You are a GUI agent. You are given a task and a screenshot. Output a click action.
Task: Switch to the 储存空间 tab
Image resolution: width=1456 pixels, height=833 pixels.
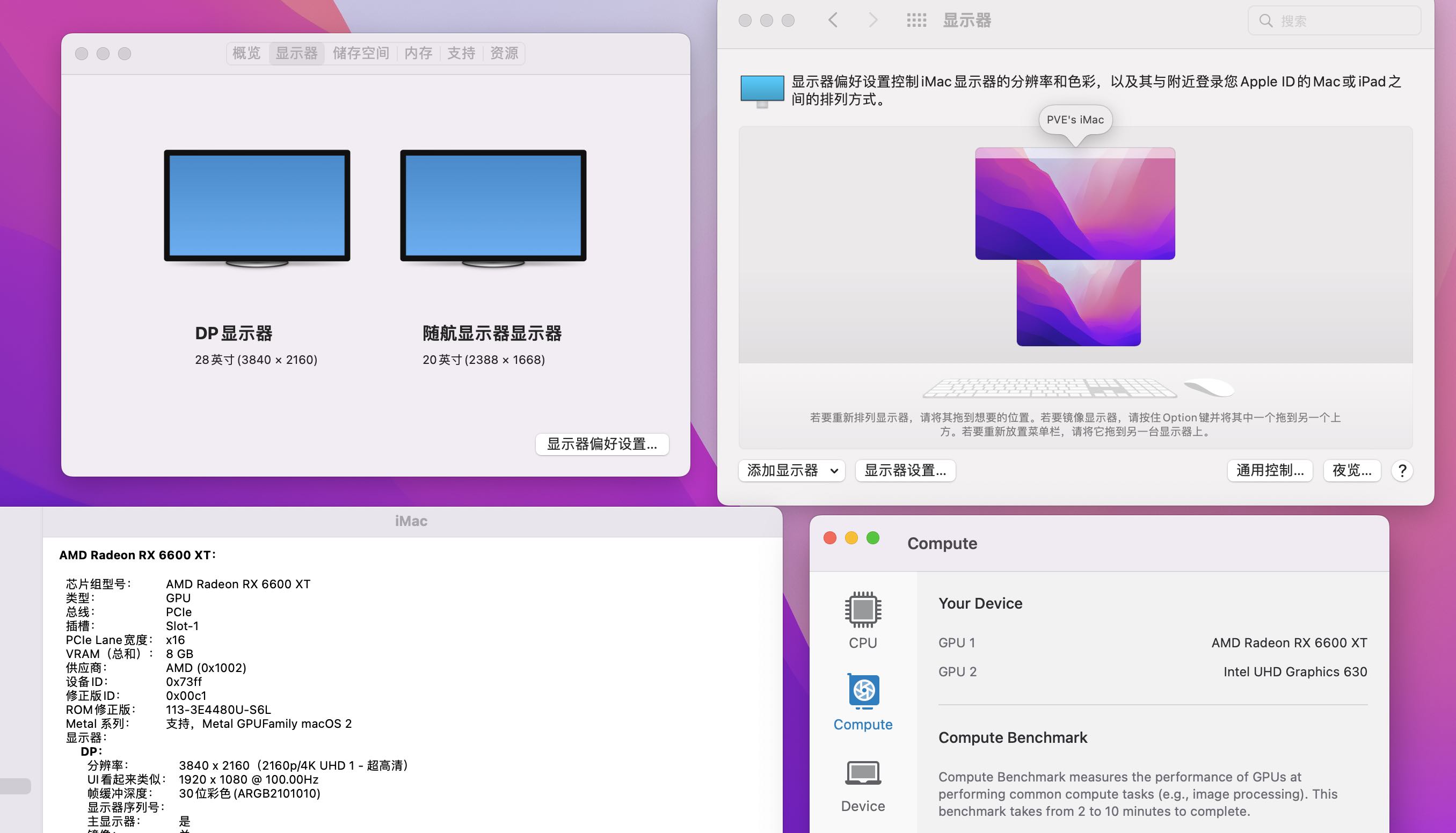click(361, 53)
